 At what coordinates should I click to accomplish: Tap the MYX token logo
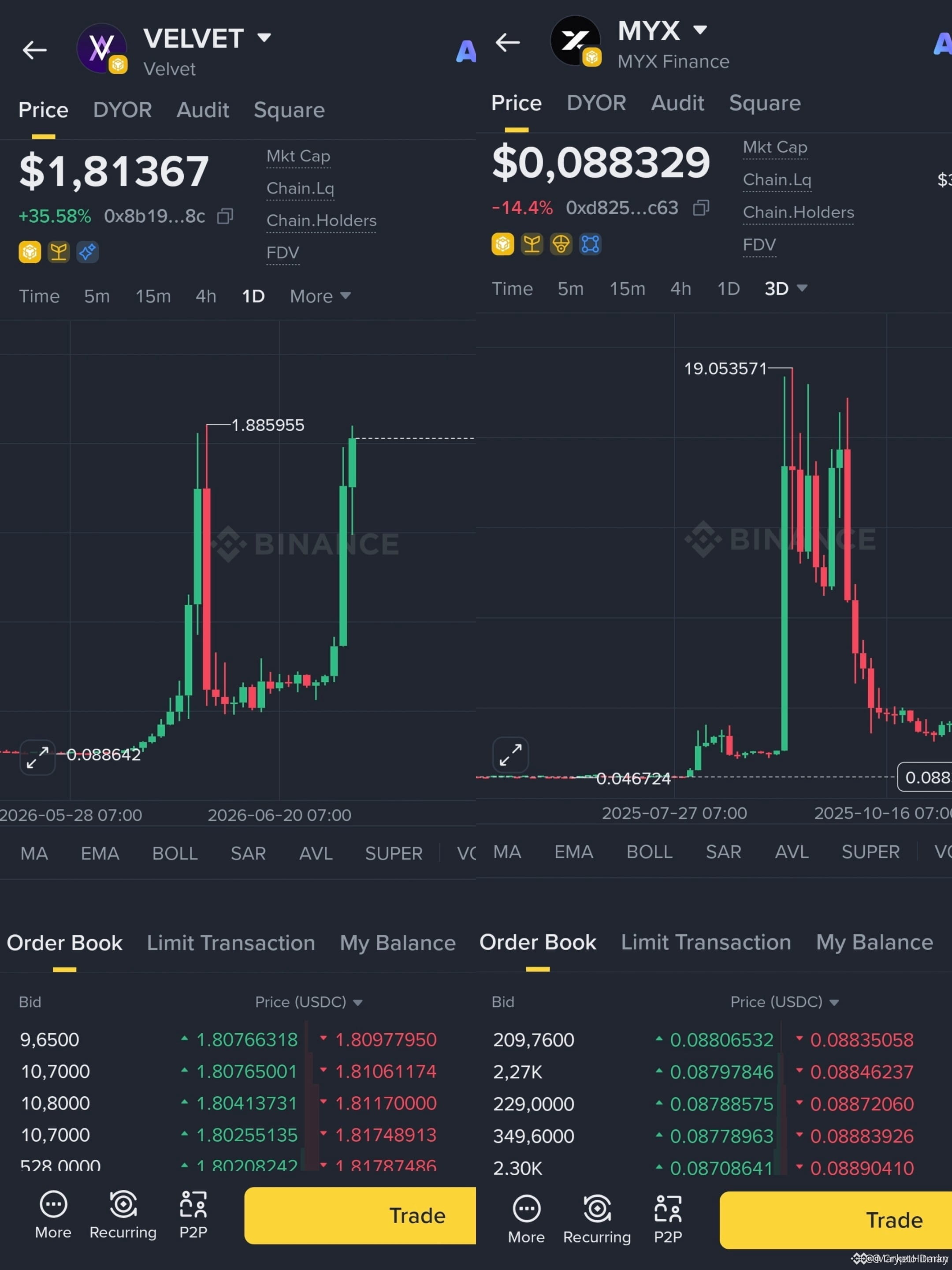coord(576,41)
